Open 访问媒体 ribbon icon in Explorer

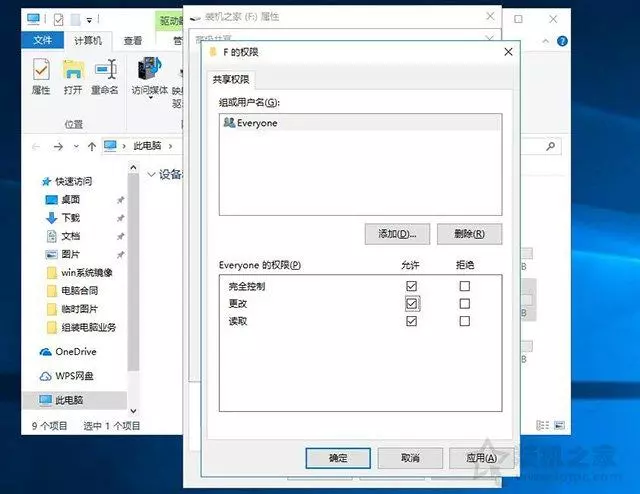point(150,78)
